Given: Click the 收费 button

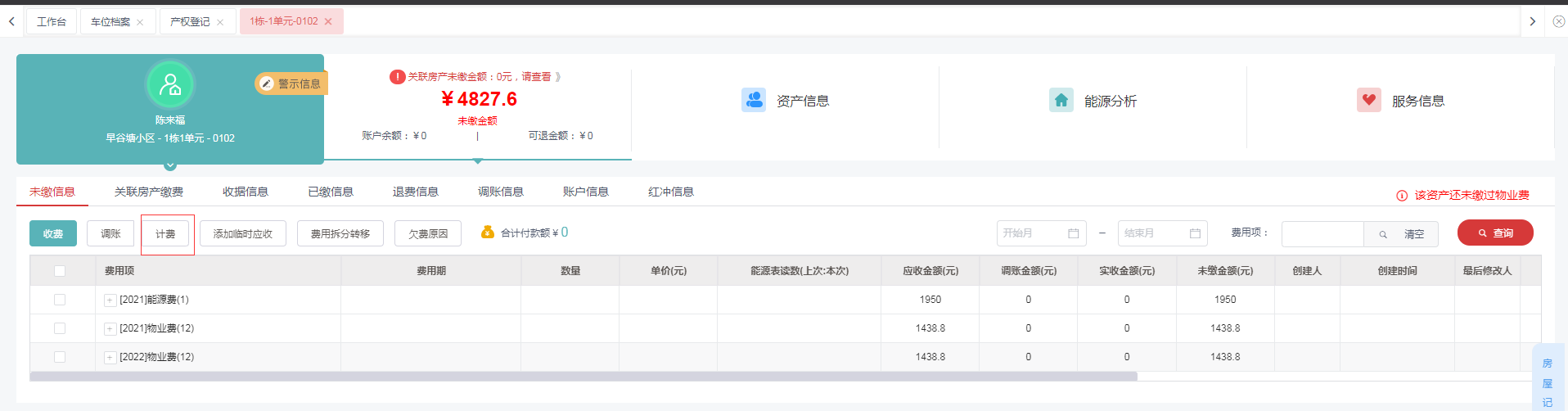Looking at the screenshot, I should 53,233.
